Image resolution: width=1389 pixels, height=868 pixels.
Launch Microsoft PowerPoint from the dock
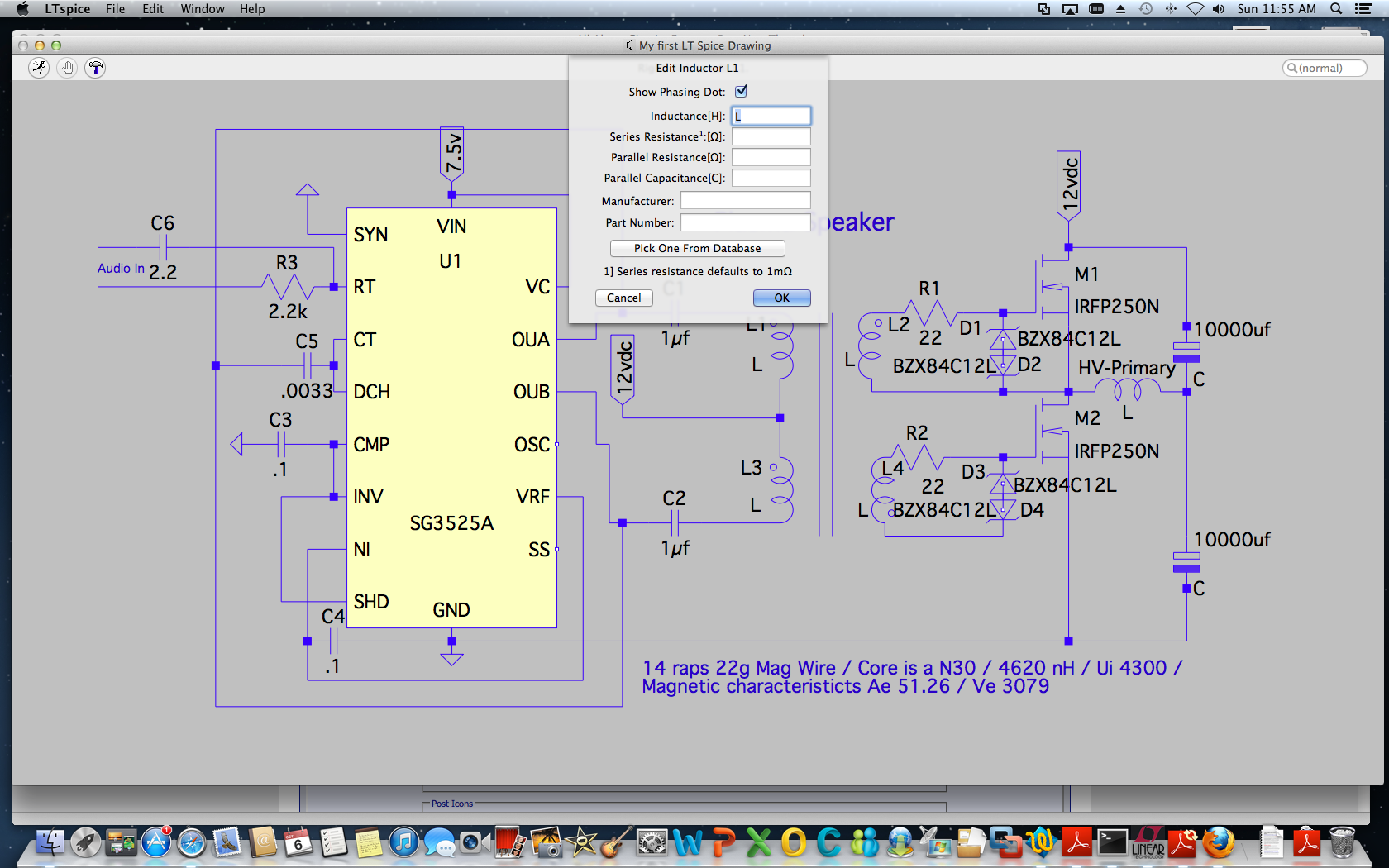coord(723,842)
